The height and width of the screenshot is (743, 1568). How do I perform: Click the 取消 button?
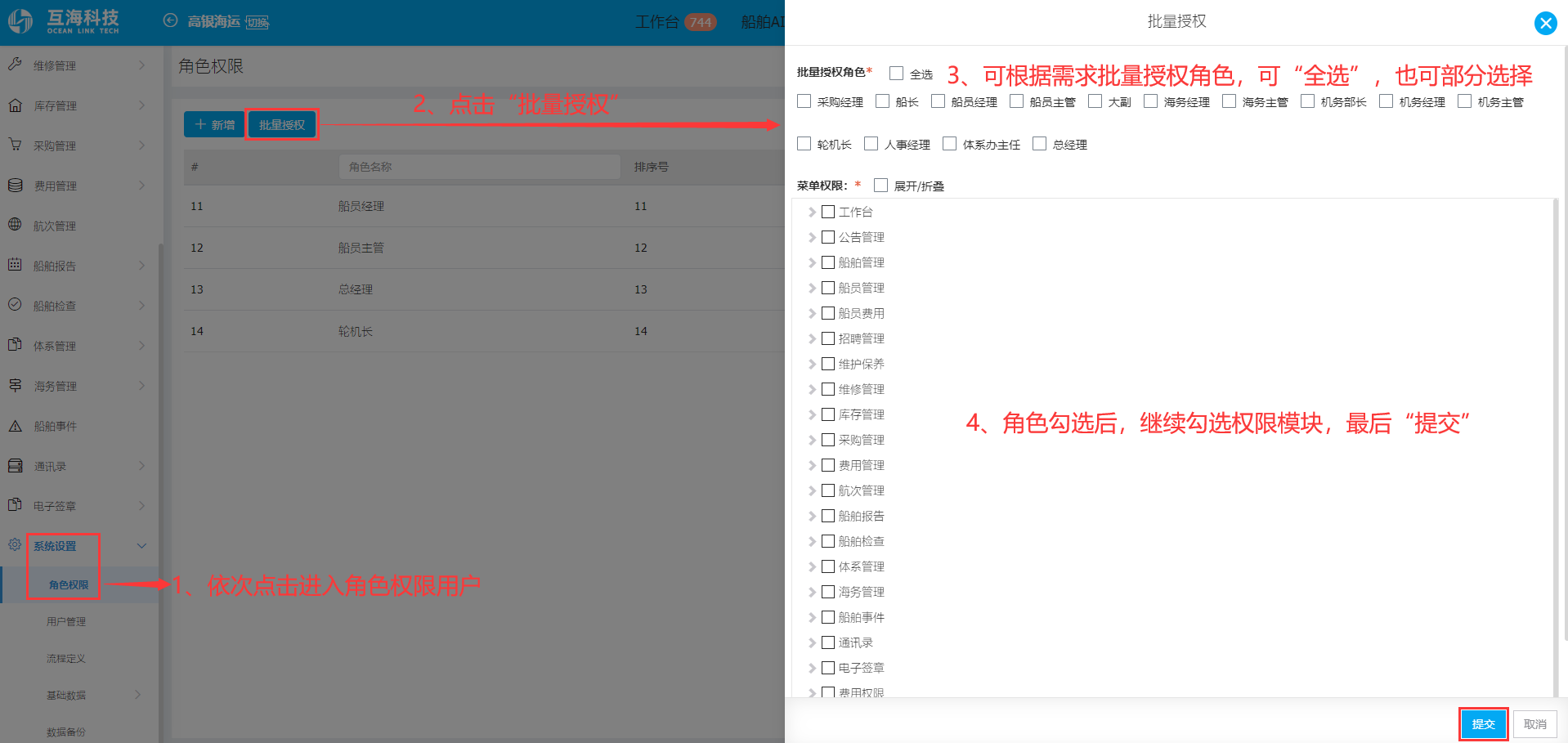click(x=1534, y=724)
